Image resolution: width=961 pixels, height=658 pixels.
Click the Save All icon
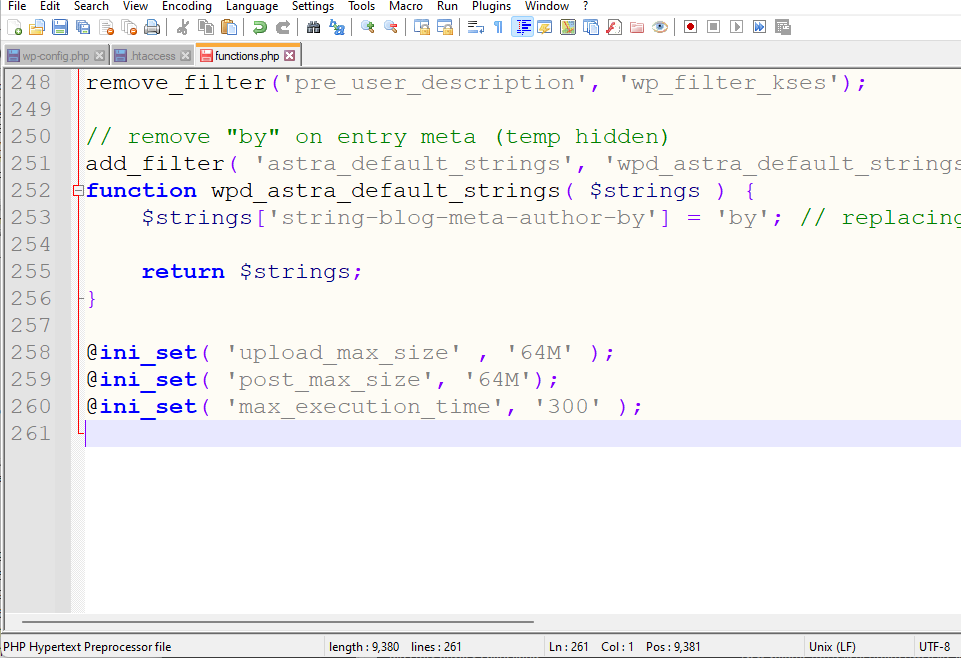click(83, 27)
